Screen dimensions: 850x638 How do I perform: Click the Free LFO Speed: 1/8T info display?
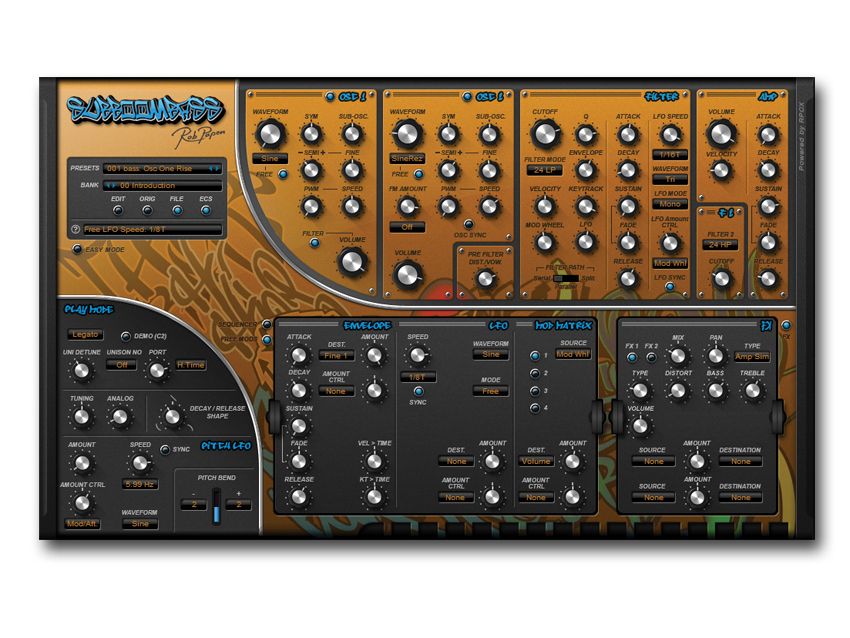[152, 230]
